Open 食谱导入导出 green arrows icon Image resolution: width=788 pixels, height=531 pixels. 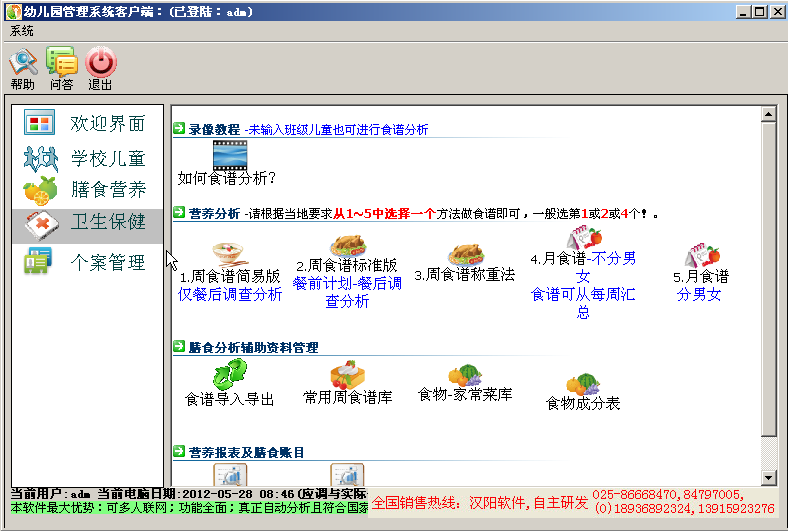click(230, 374)
